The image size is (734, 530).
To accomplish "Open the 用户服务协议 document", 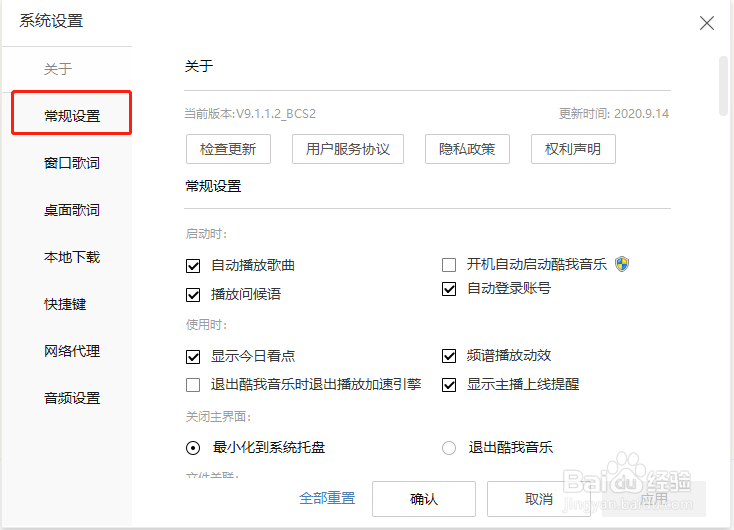I will click(348, 149).
